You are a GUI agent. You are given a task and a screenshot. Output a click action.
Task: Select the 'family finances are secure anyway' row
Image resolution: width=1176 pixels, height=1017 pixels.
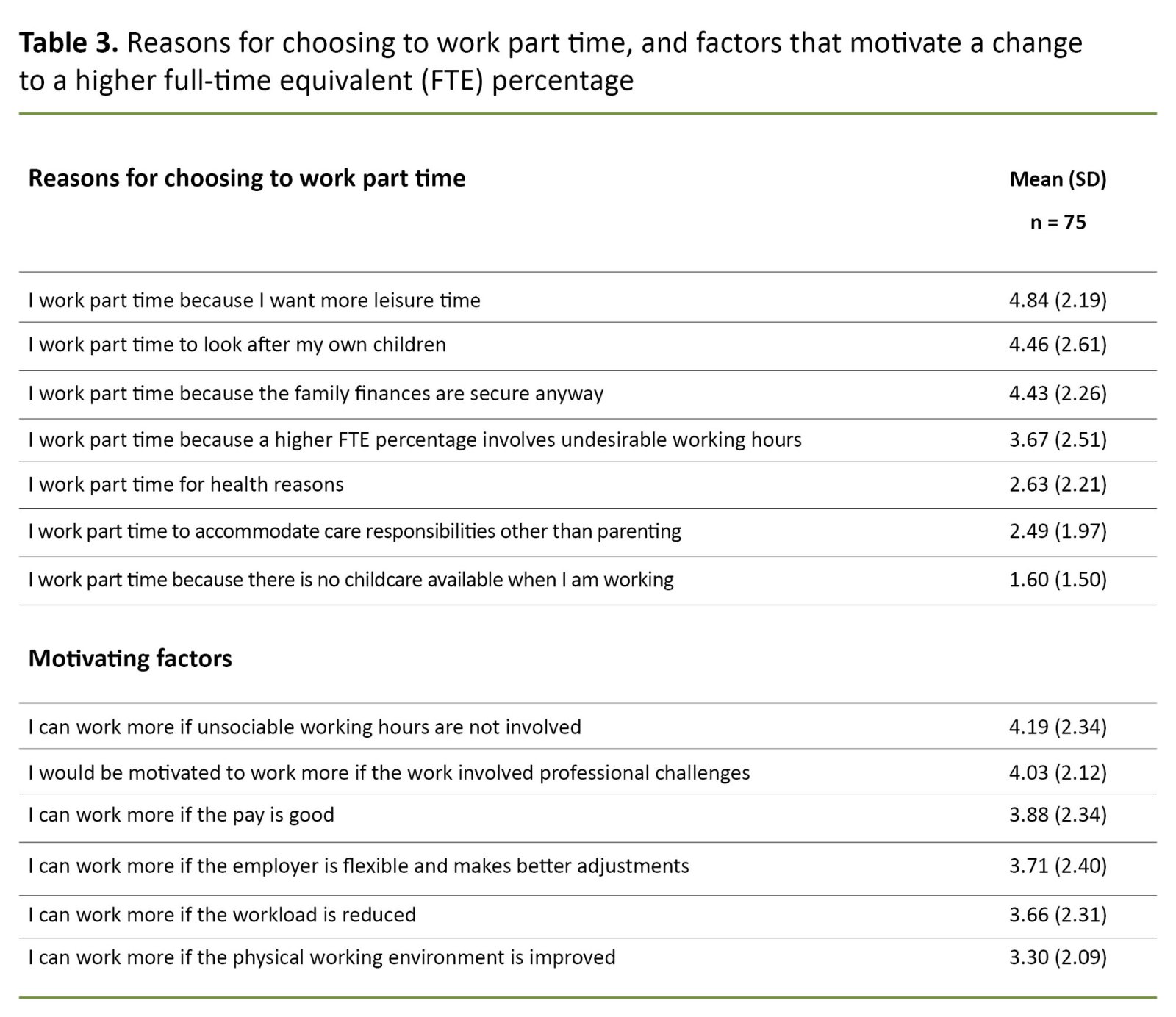[x=315, y=394]
